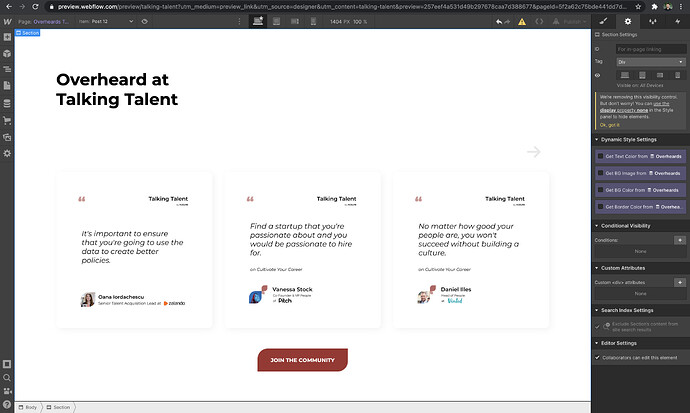The image size is (690, 413).
Task: Click the Publish button
Action: (575, 22)
